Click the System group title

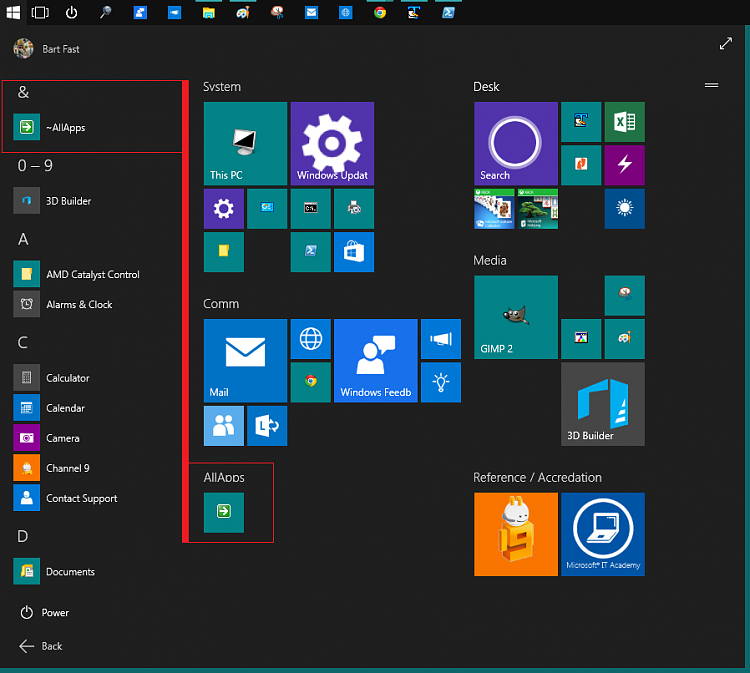222,87
